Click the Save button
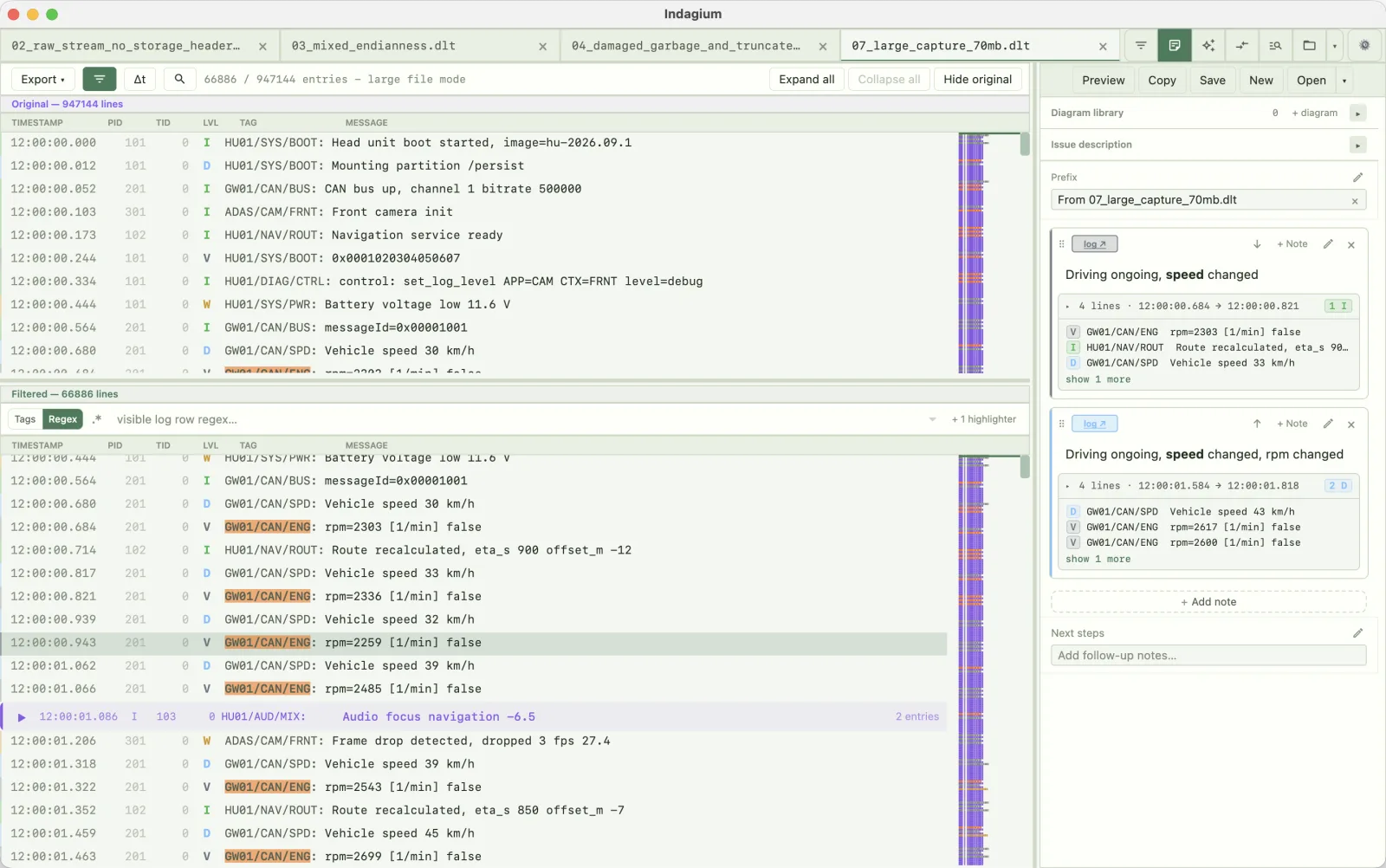Image resolution: width=1386 pixels, height=868 pixels. tap(1212, 80)
